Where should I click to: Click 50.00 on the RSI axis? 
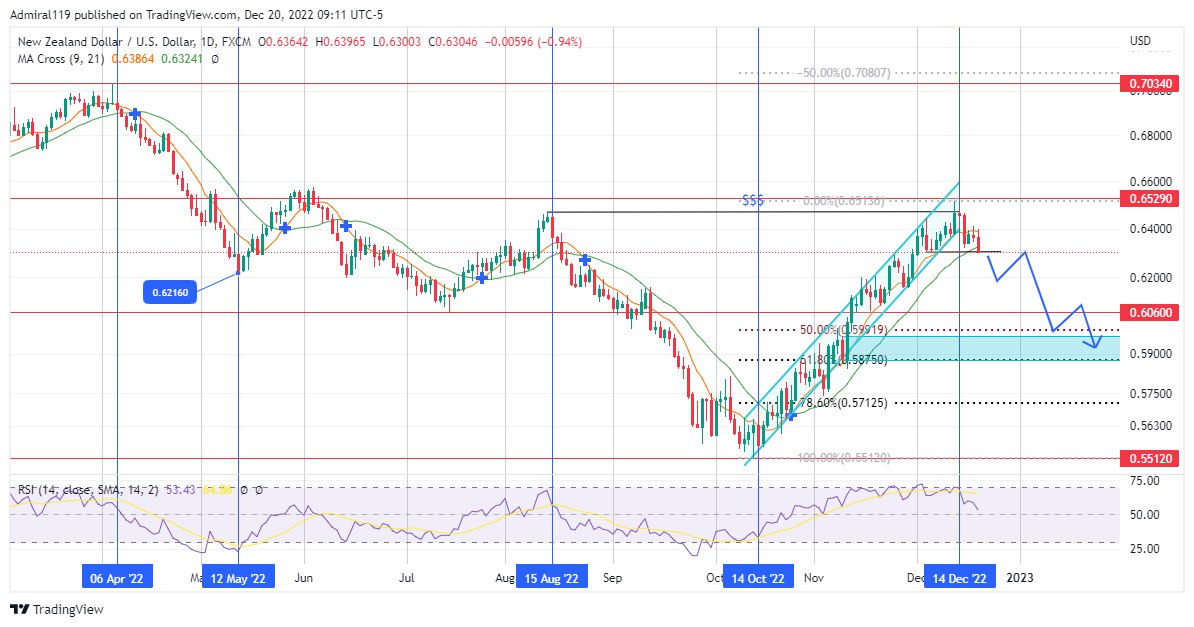(x=1145, y=514)
